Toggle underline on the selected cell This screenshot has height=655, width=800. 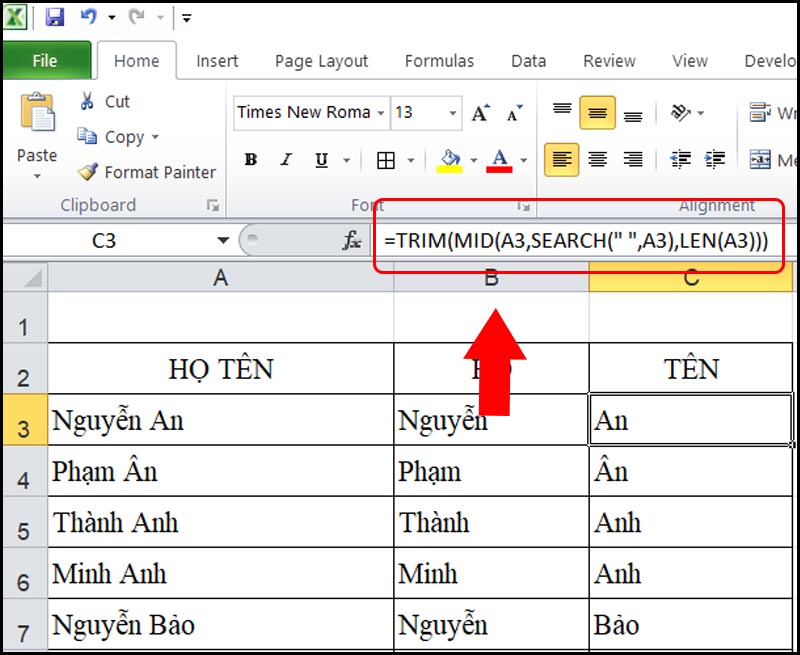(x=320, y=159)
